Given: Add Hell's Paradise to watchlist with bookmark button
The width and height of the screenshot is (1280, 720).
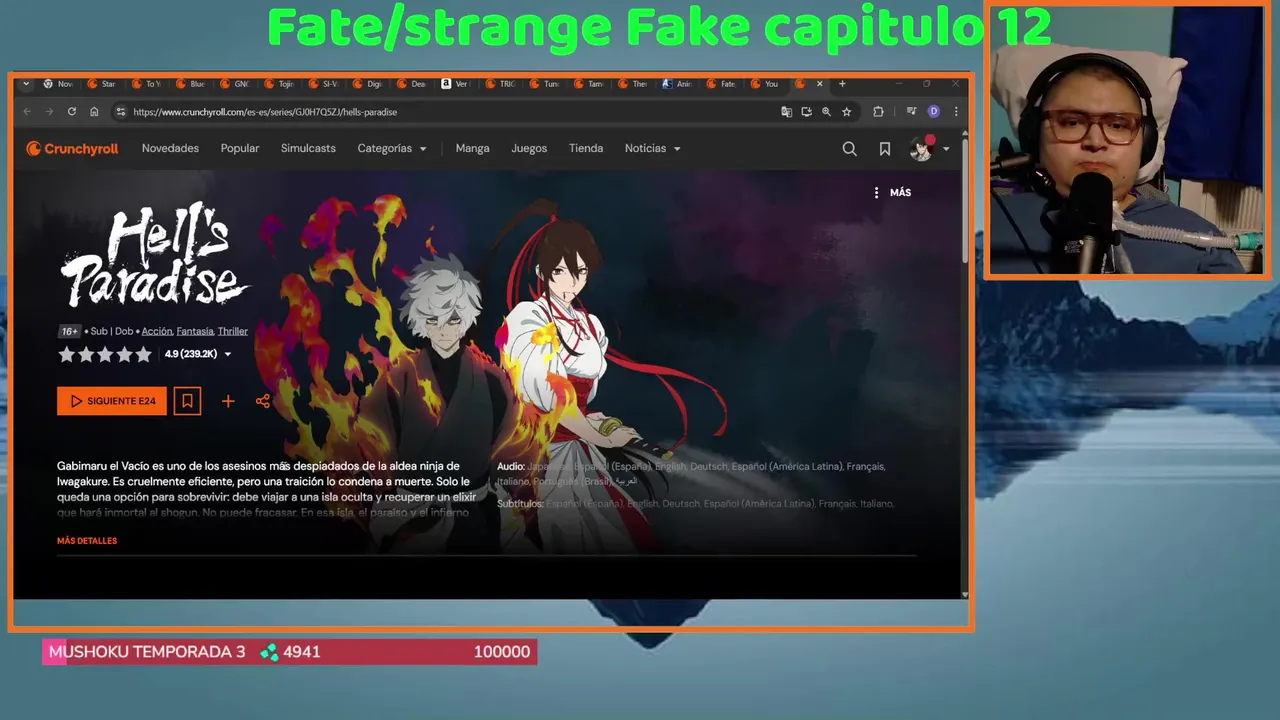Looking at the screenshot, I should pos(187,401).
